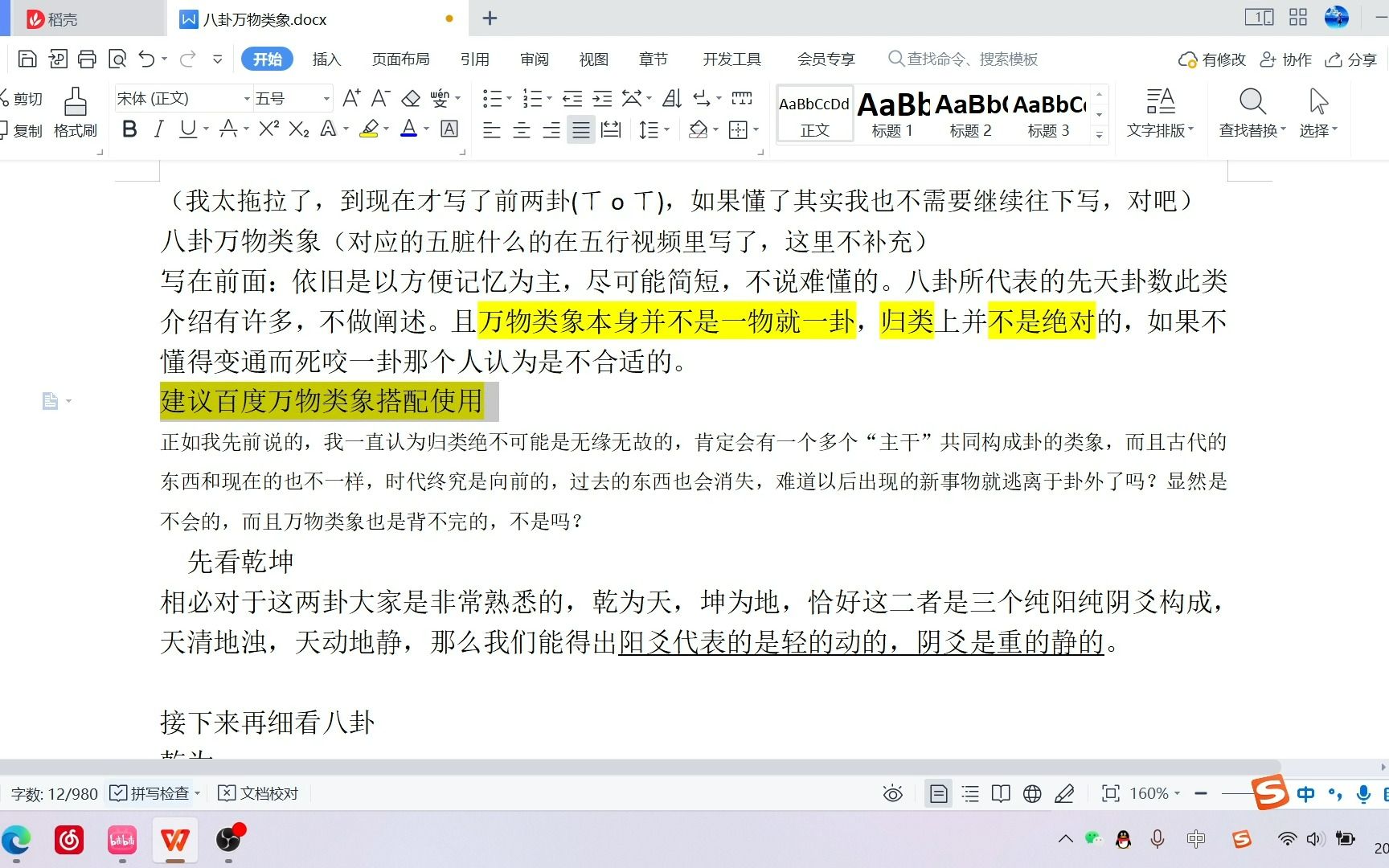Expand numbered list options
The image size is (1389, 868).
[549, 98]
